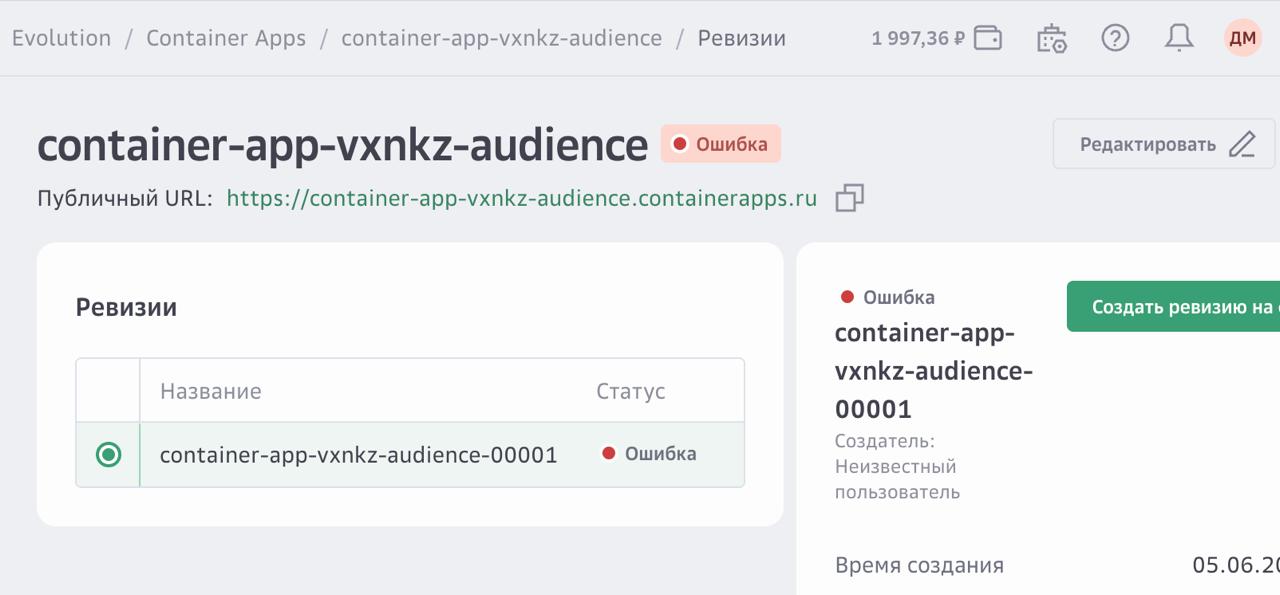Click the Время создания label

[x=919, y=565]
